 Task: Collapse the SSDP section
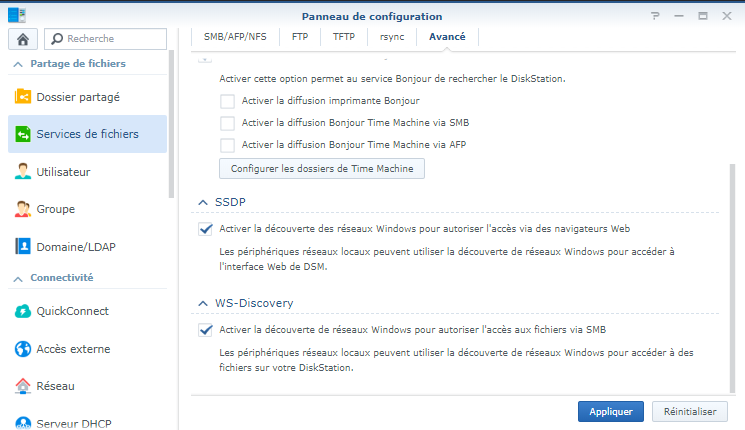pyautogui.click(x=205, y=201)
